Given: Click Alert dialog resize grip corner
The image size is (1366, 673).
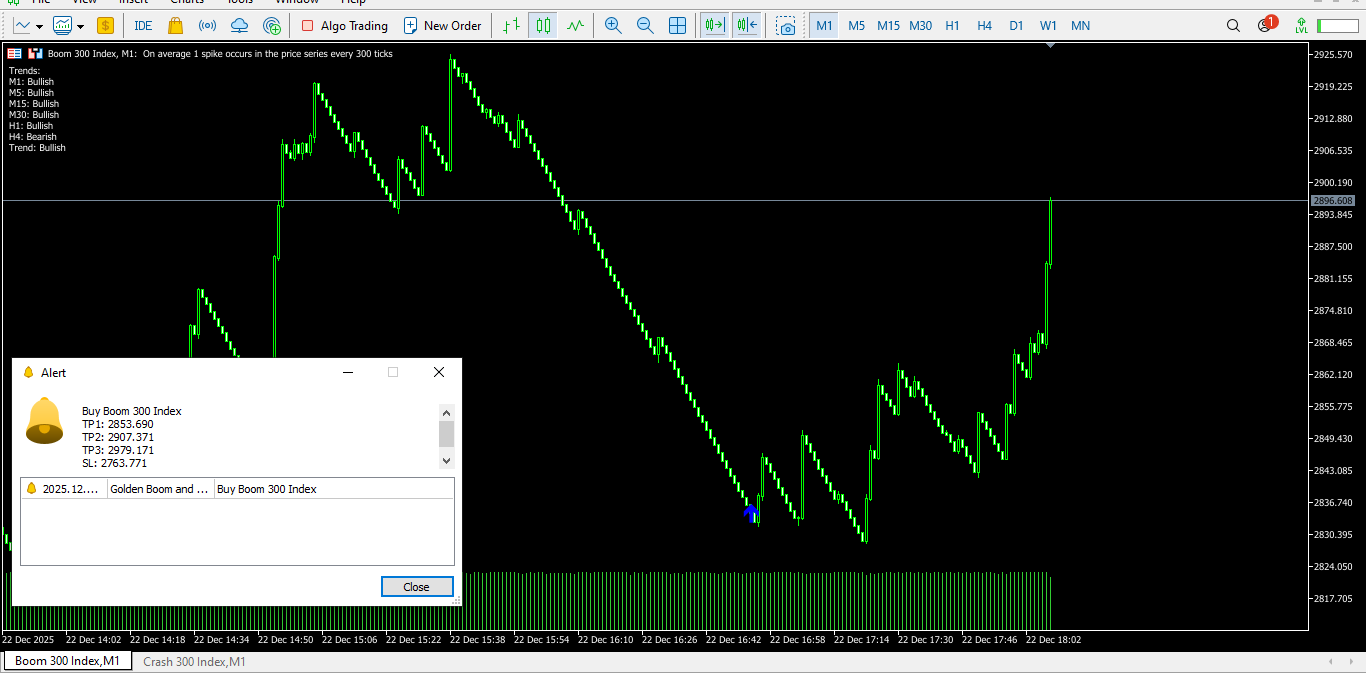Looking at the screenshot, I should pos(457,601).
